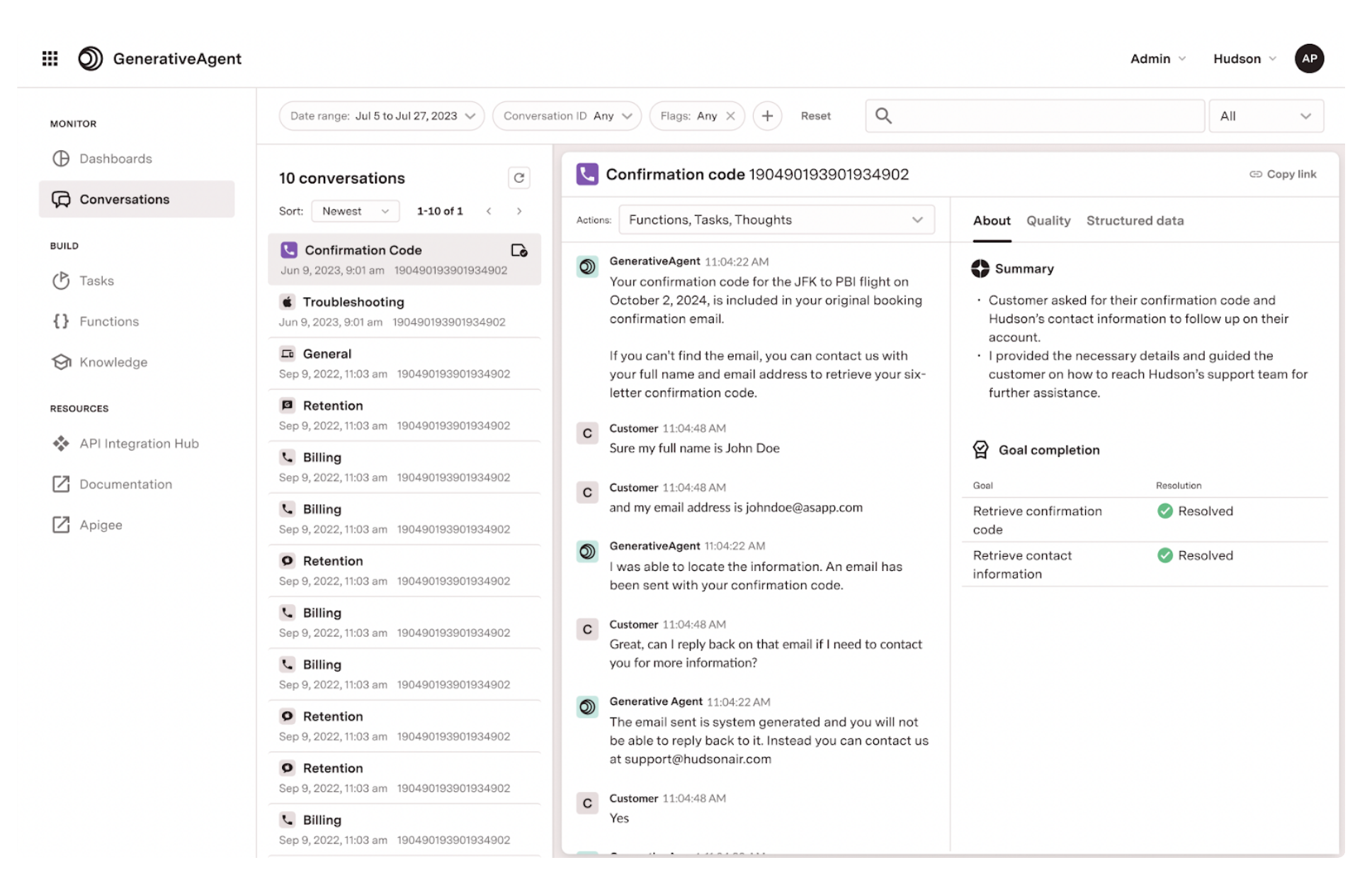Go to previous page of conversations
Viewport: 1372px width, 882px height.
[489, 211]
